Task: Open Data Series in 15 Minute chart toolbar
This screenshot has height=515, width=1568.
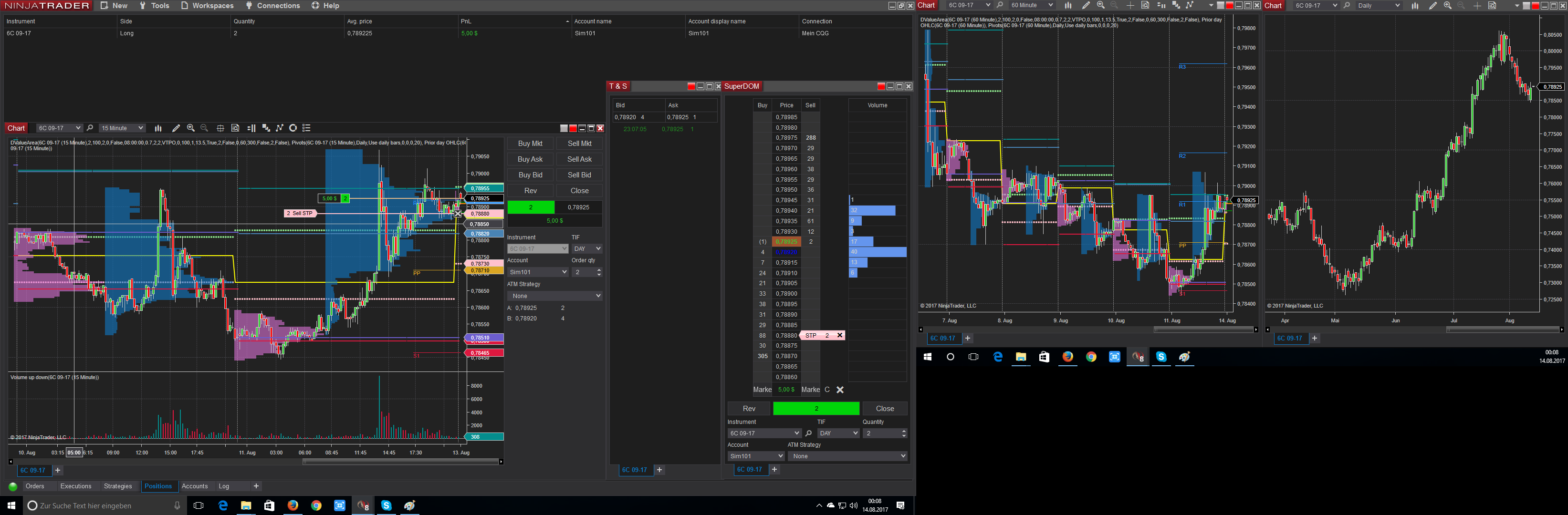Action: click(266, 128)
